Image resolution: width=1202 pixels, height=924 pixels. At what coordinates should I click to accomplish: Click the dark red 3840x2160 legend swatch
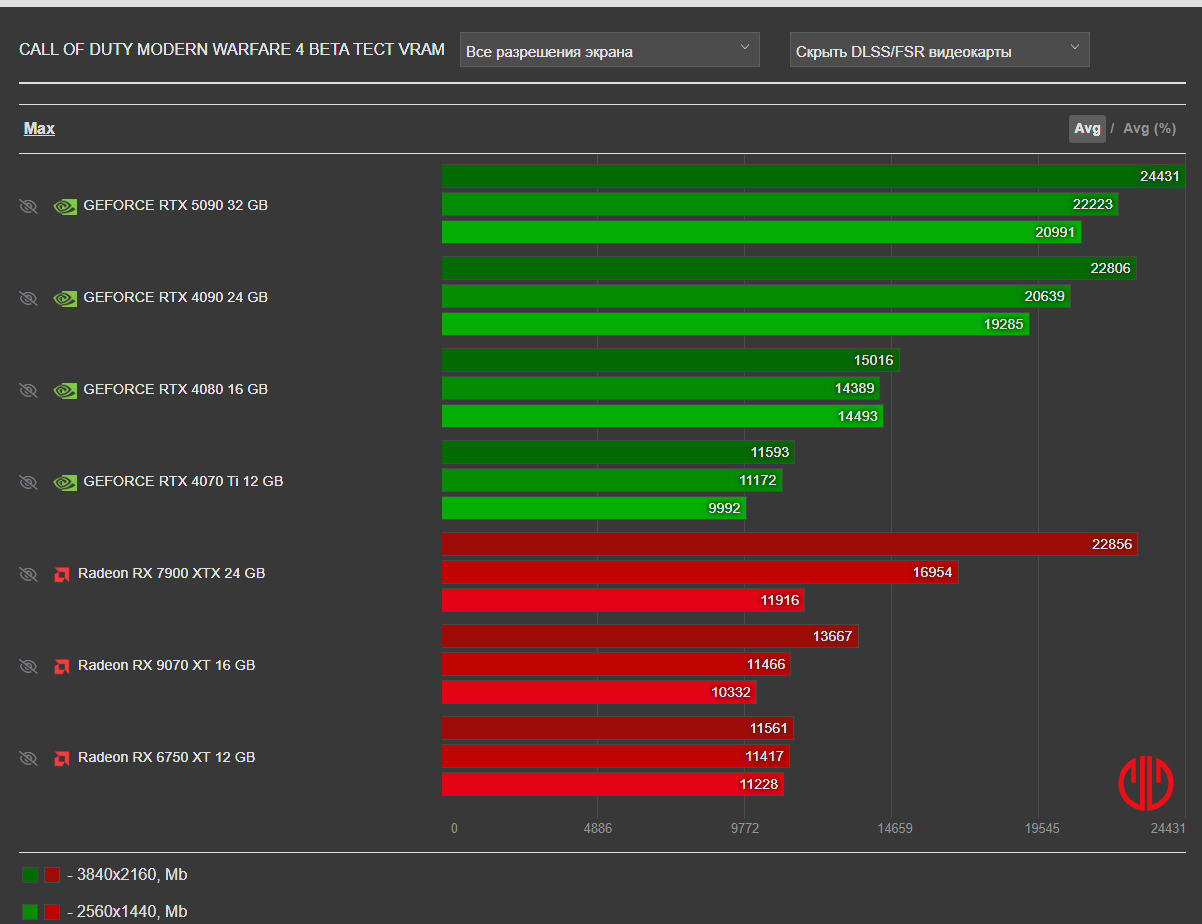(x=52, y=875)
